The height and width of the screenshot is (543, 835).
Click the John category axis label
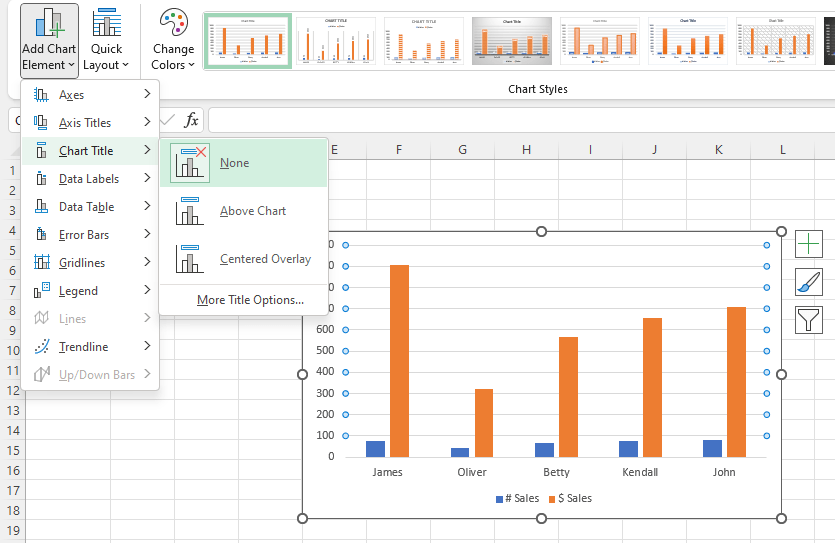724,472
